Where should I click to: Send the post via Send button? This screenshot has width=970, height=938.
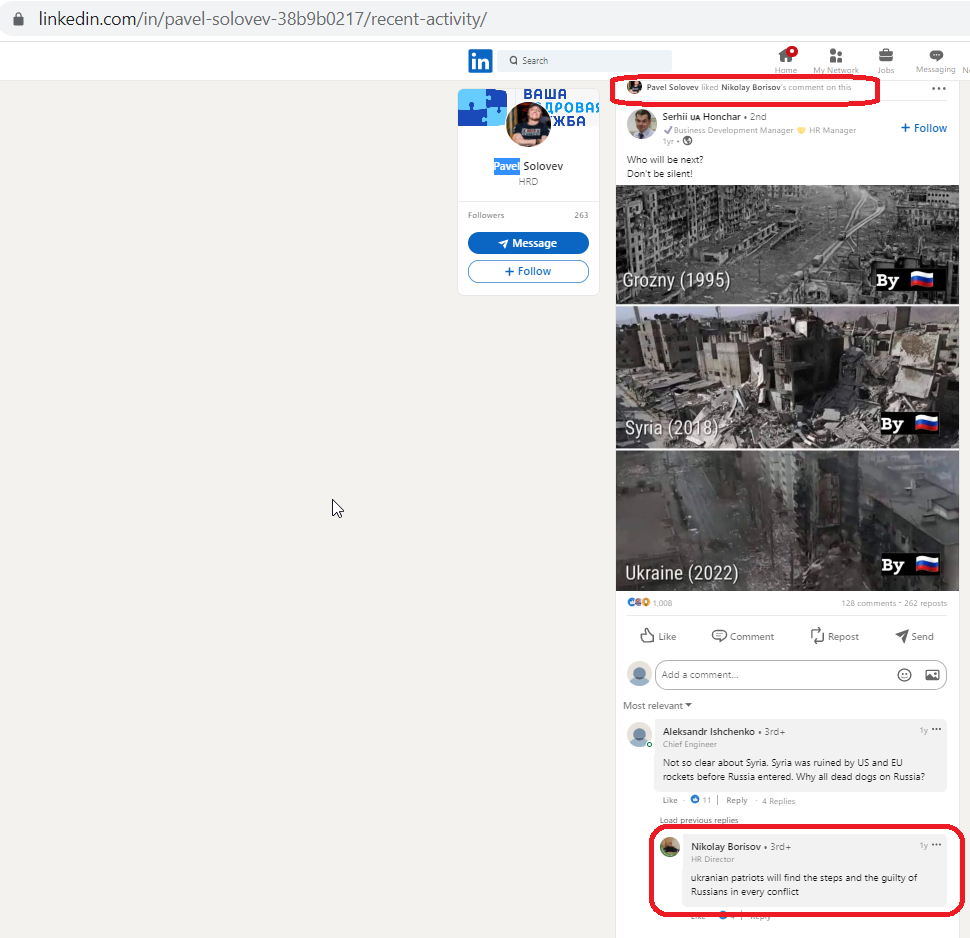click(x=914, y=636)
